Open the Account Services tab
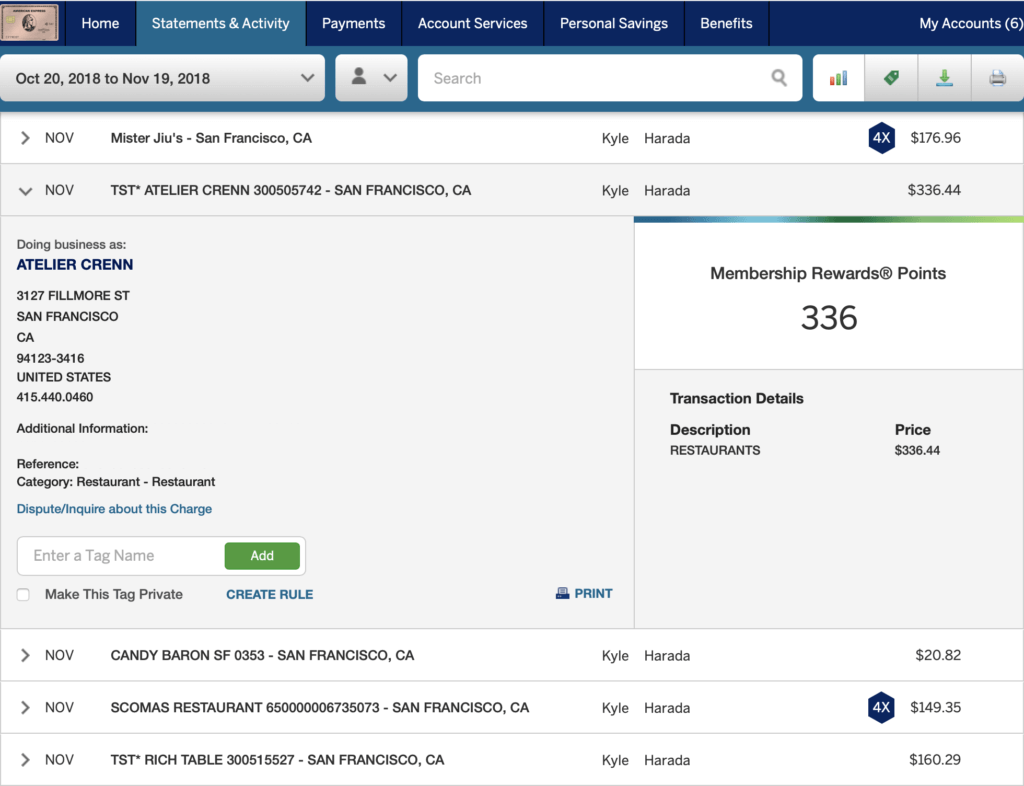The height and width of the screenshot is (786, 1024). (473, 24)
